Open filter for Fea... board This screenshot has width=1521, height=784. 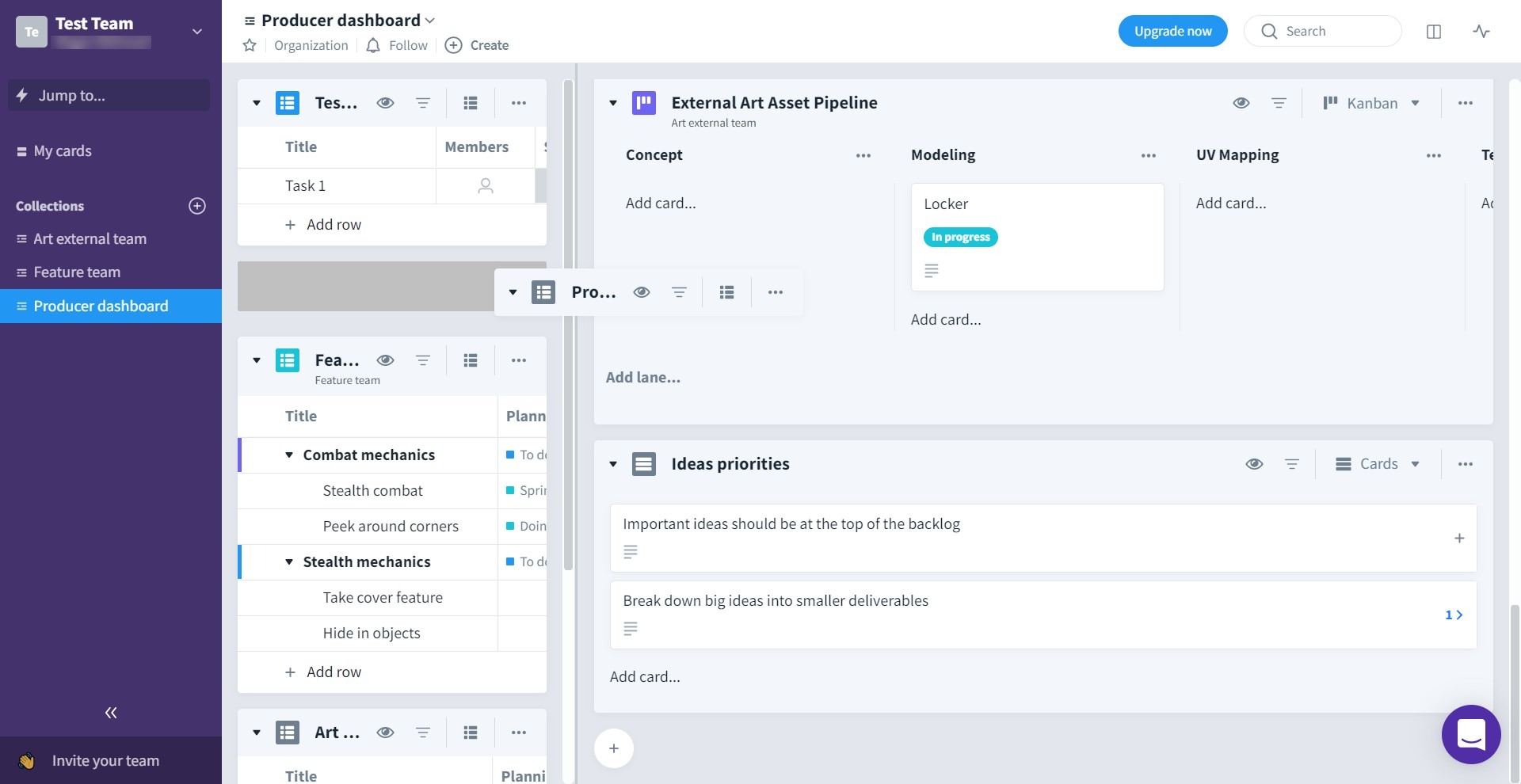click(423, 360)
